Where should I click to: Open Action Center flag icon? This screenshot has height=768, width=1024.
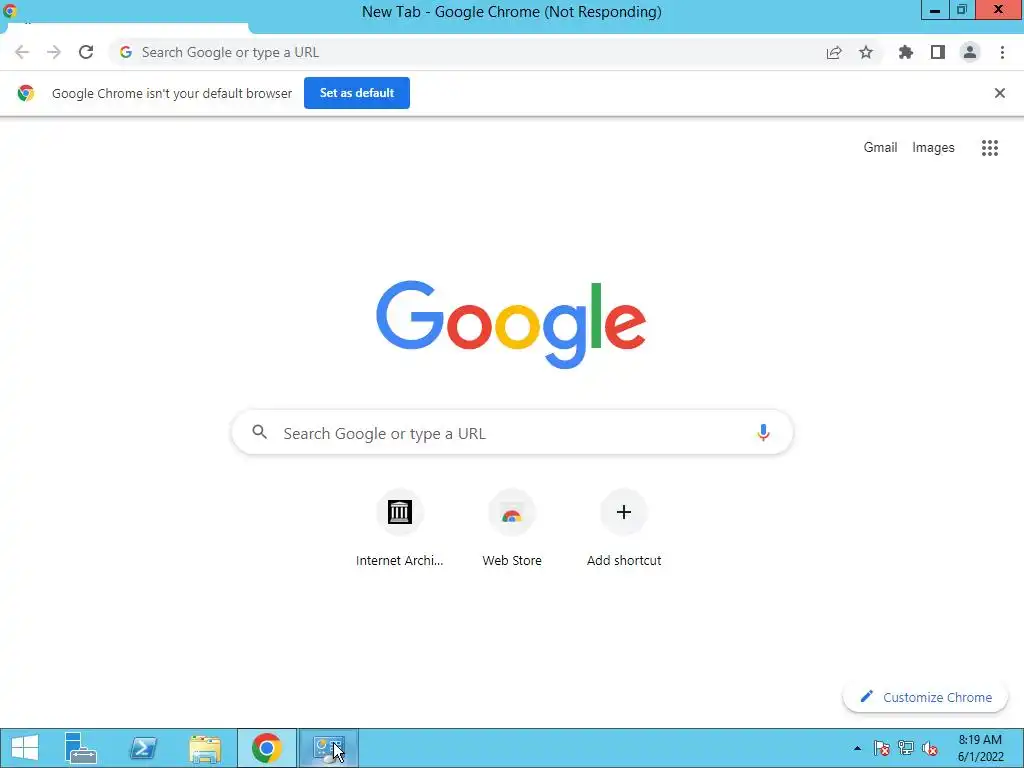click(881, 748)
